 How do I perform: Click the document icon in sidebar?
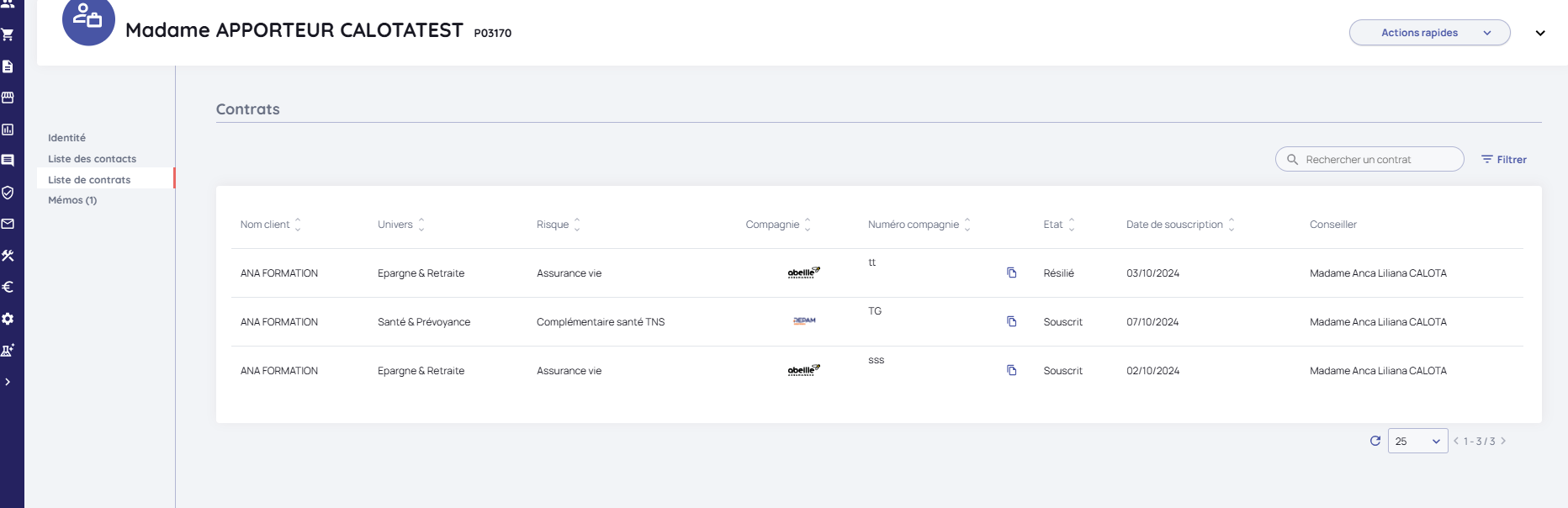pos(8,66)
